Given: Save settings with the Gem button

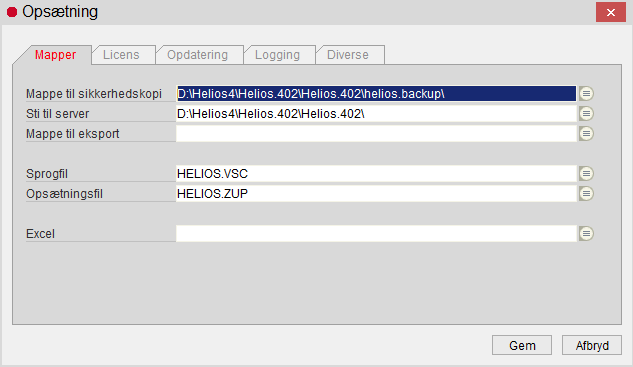Looking at the screenshot, I should pos(522,346).
